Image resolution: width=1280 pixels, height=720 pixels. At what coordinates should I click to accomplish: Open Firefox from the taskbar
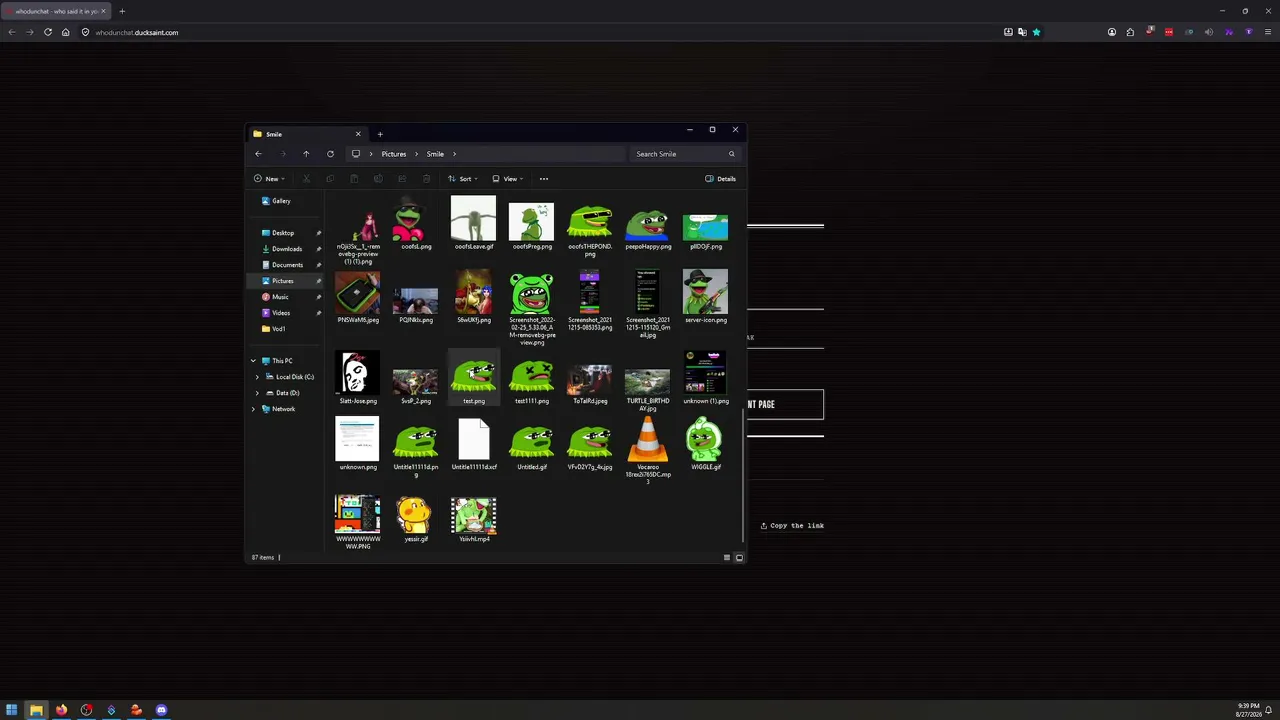tap(61, 710)
